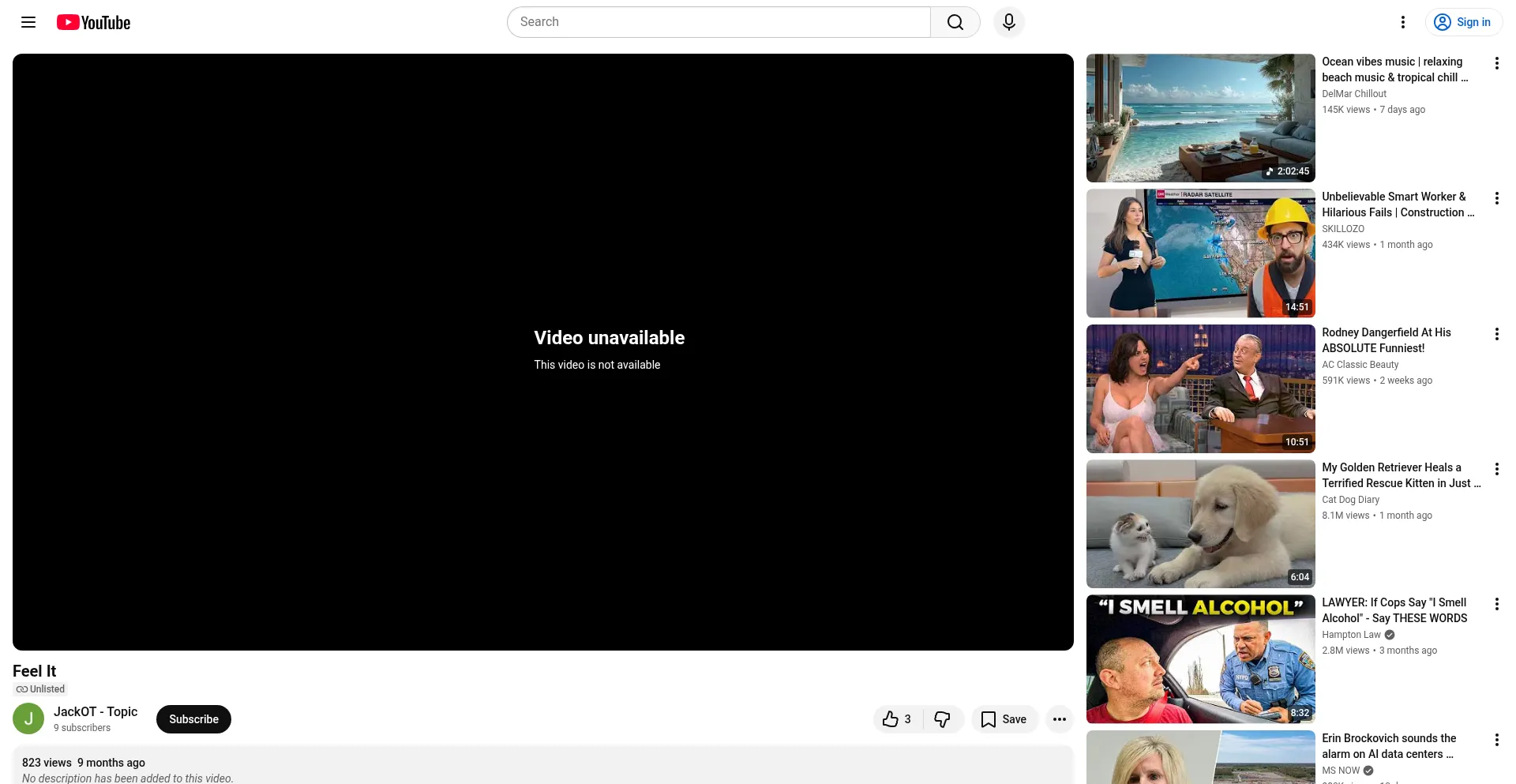1516x784 pixels.
Task: Click title "Ocean vibes music | relaxing"
Action: pyautogui.click(x=1395, y=69)
